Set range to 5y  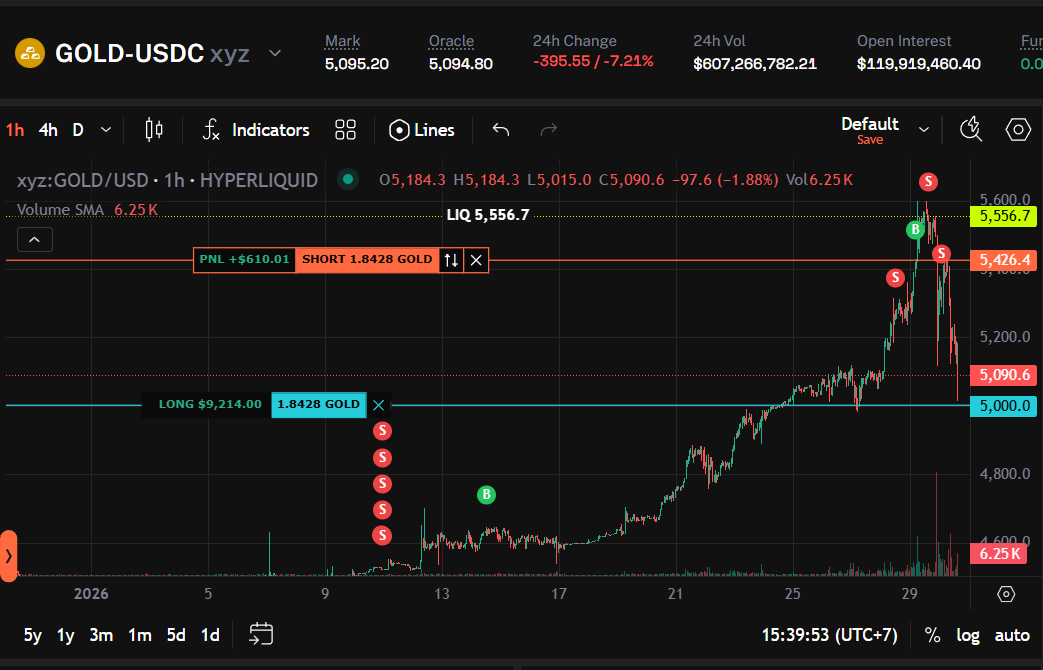[x=33, y=635]
